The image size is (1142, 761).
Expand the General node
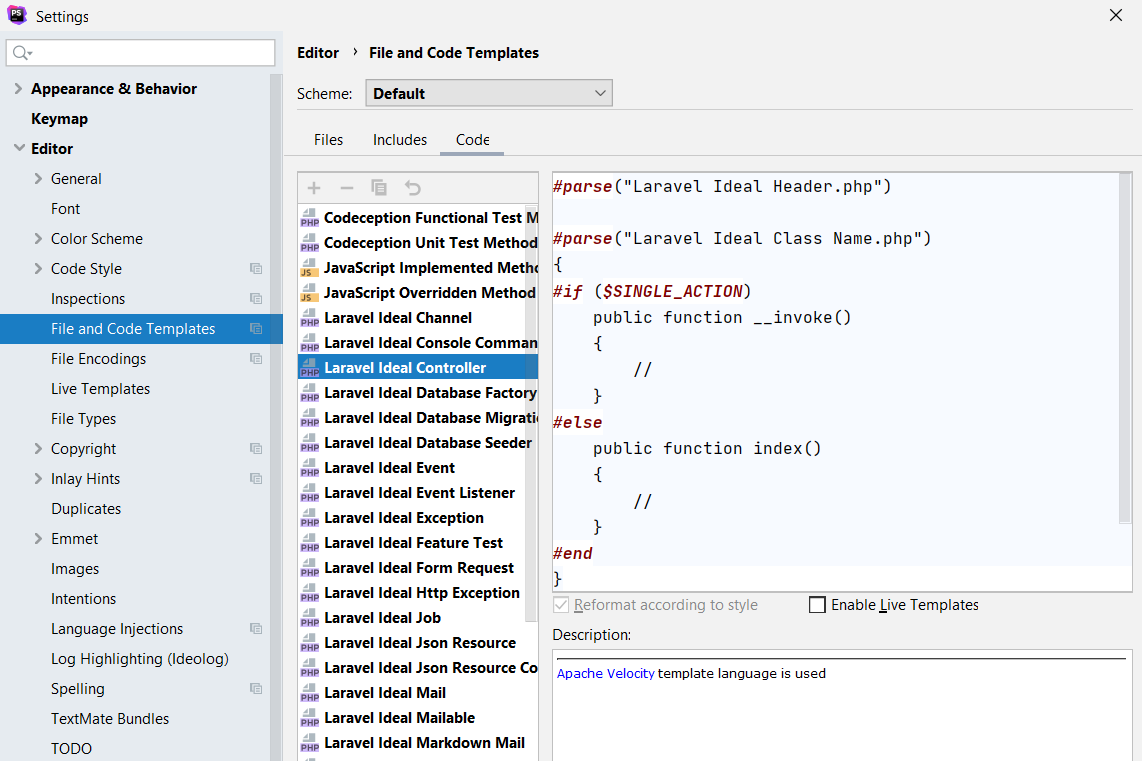click(39, 178)
